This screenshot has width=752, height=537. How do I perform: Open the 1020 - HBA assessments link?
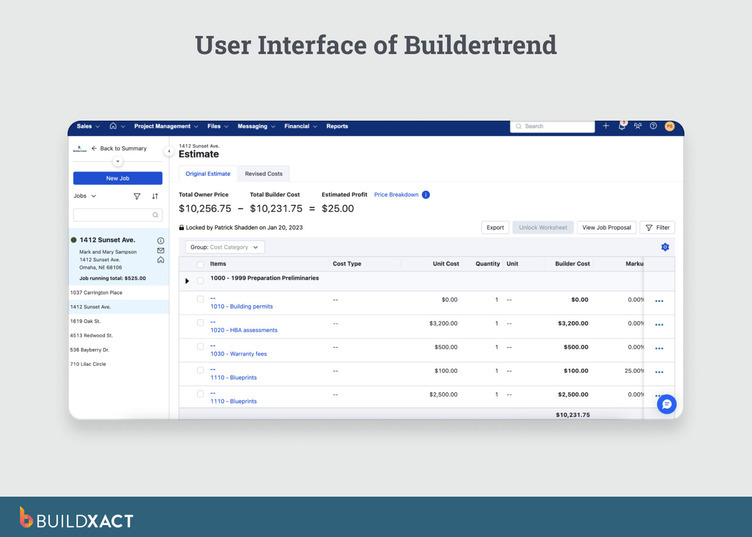click(x=244, y=330)
